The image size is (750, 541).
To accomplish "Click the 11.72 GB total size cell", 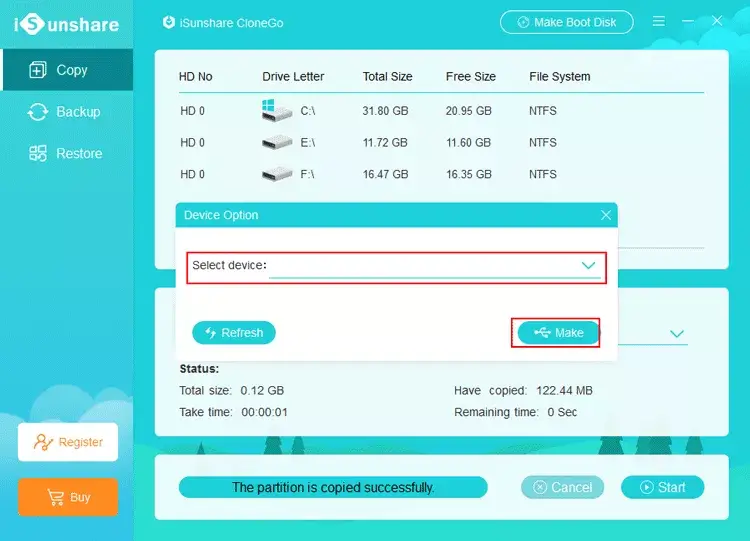I will (x=385, y=143).
